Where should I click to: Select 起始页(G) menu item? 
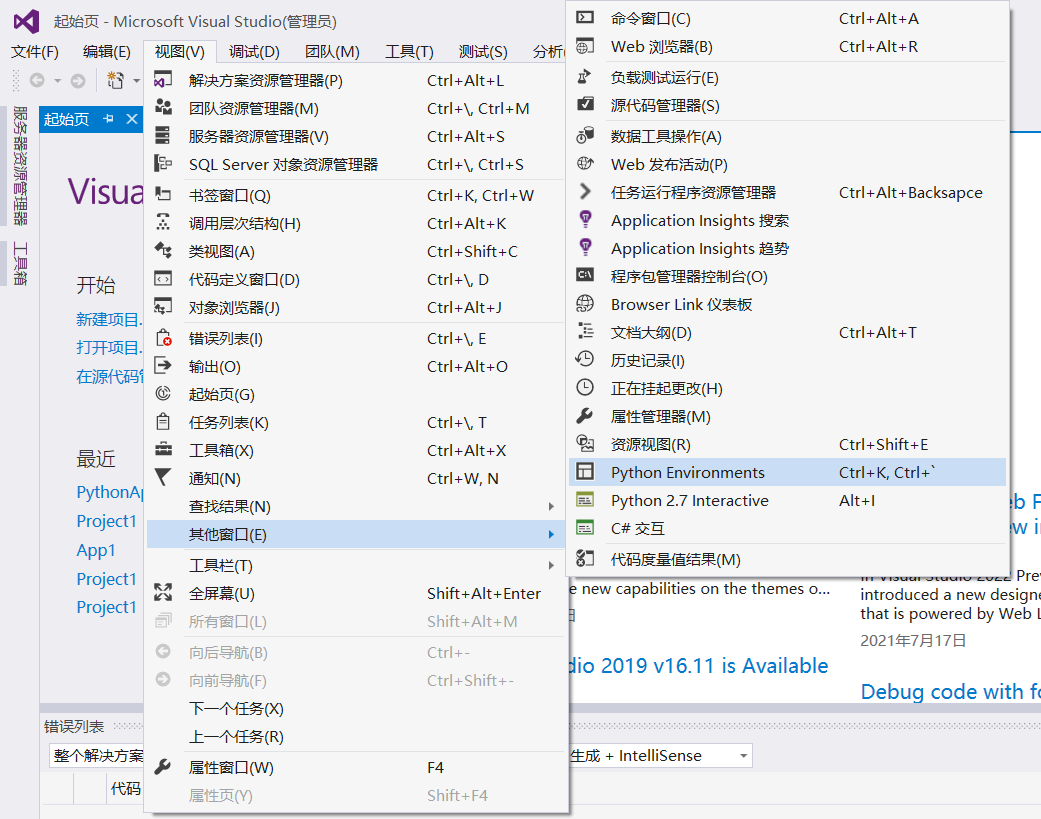356,394
